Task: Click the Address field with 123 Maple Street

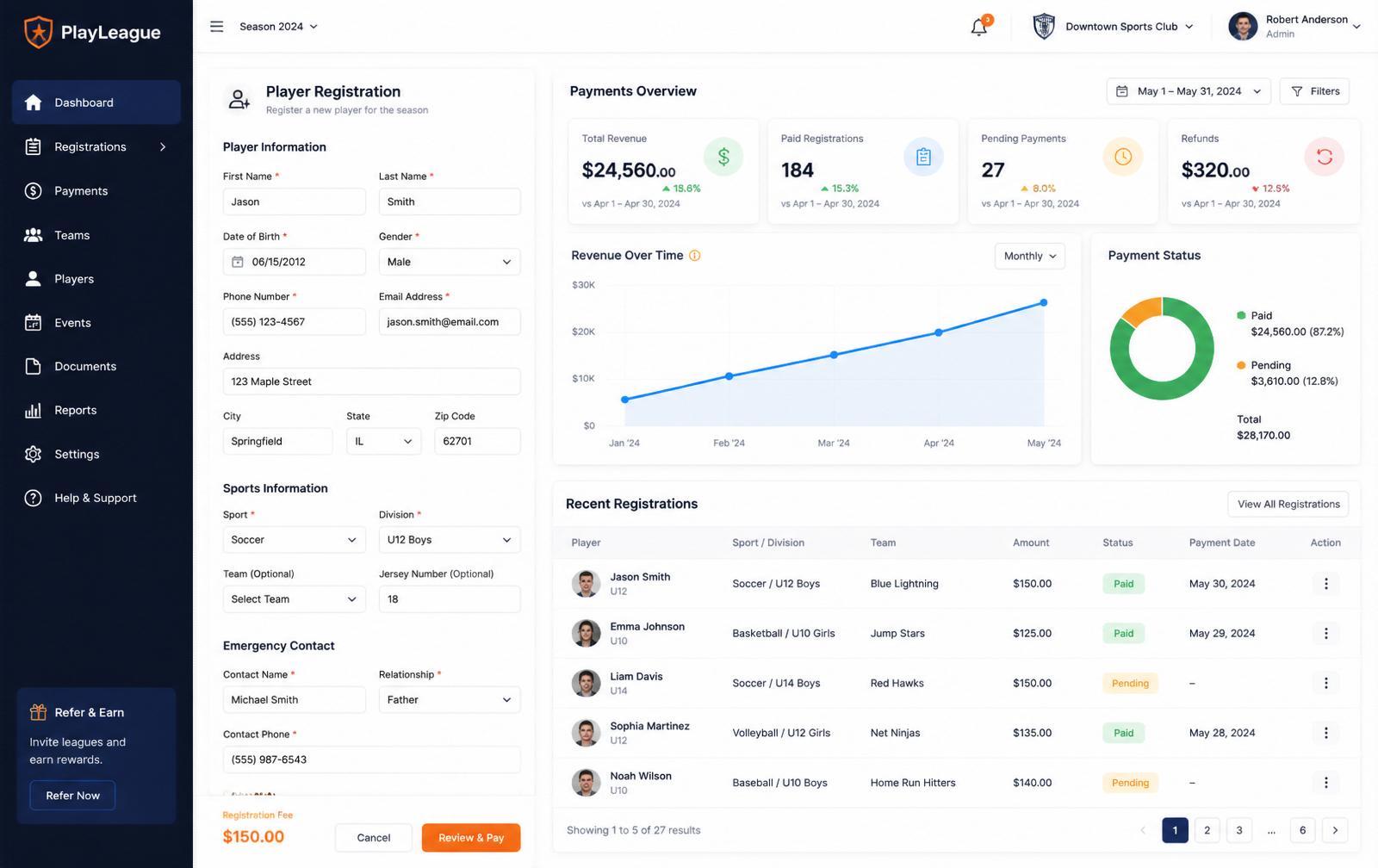Action: click(372, 381)
